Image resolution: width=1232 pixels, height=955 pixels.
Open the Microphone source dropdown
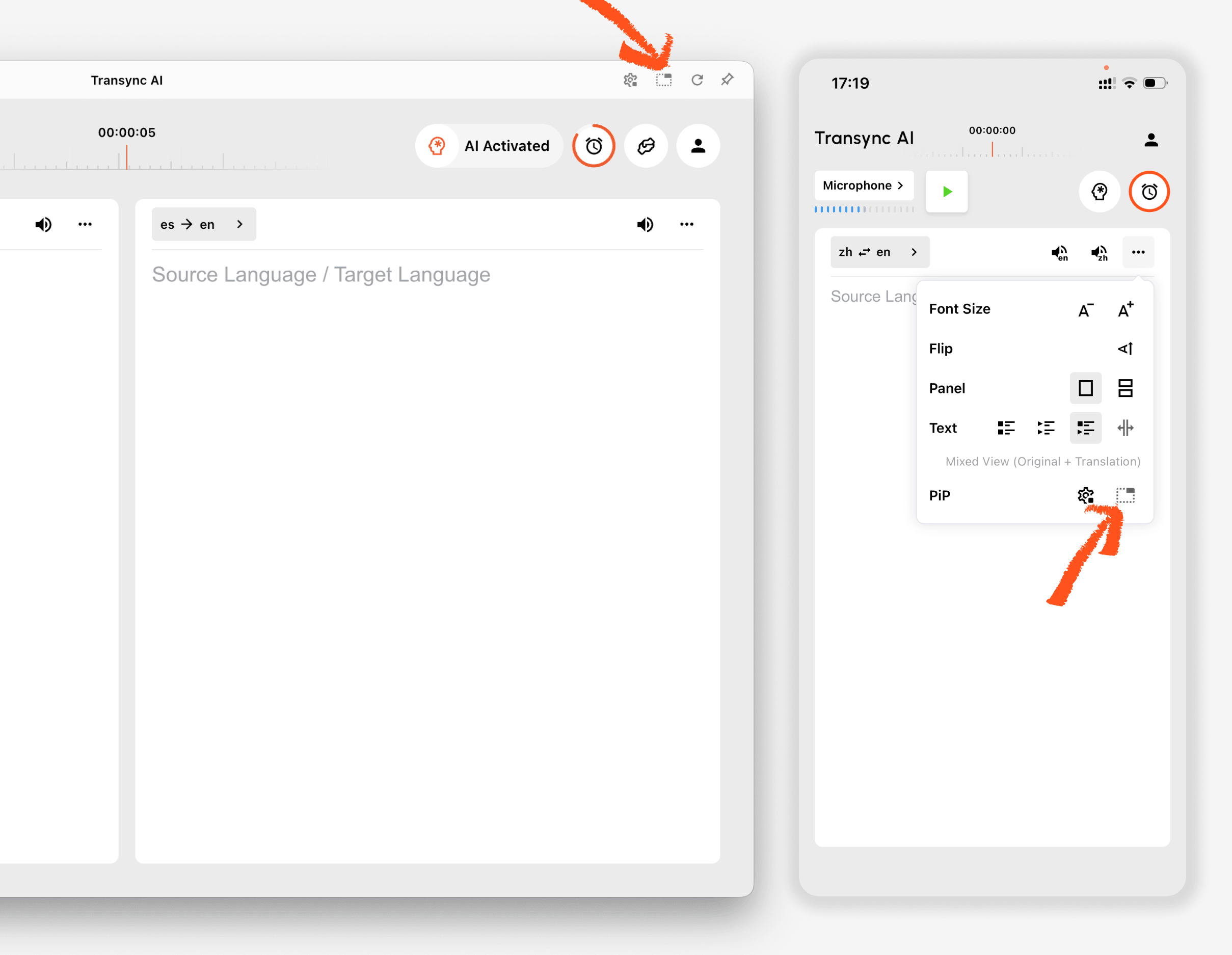coord(864,185)
